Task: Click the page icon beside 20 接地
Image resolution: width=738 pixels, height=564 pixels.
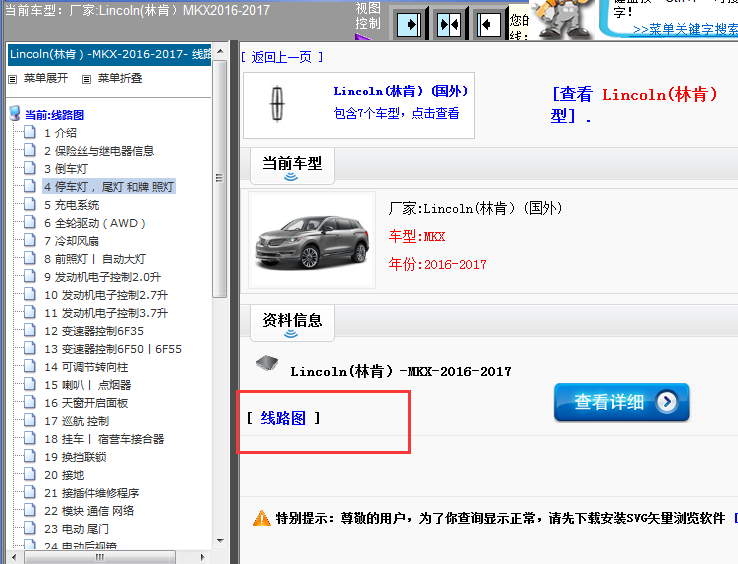Action: pos(30,474)
